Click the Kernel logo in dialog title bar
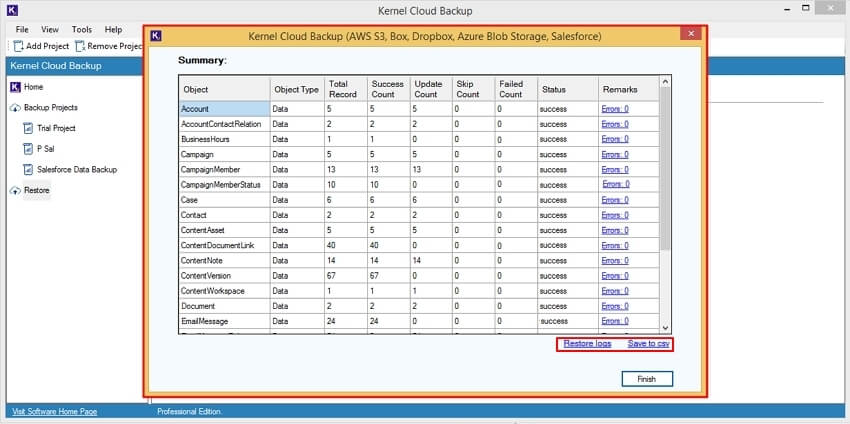The width and height of the screenshot is (850, 424). point(156,36)
